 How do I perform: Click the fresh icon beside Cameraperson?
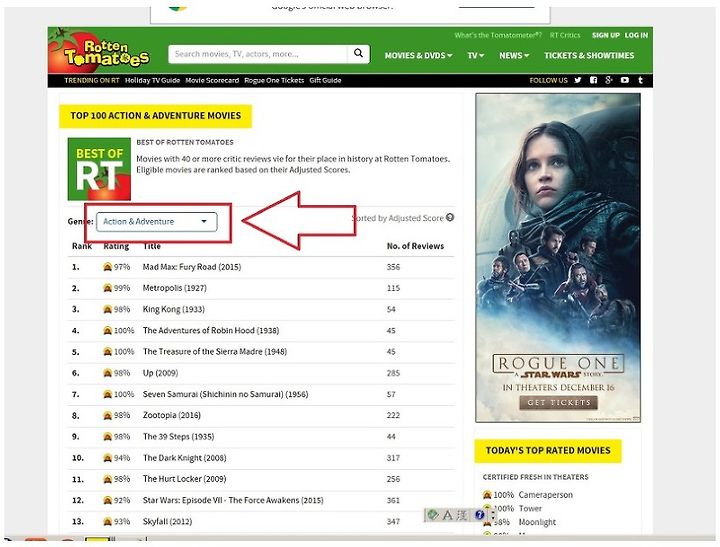click(x=487, y=495)
